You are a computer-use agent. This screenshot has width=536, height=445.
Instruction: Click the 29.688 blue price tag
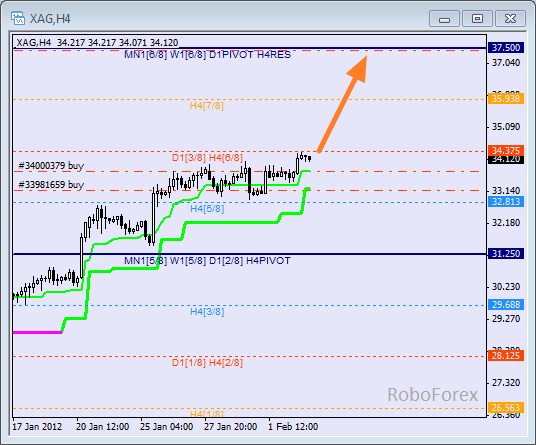point(506,305)
